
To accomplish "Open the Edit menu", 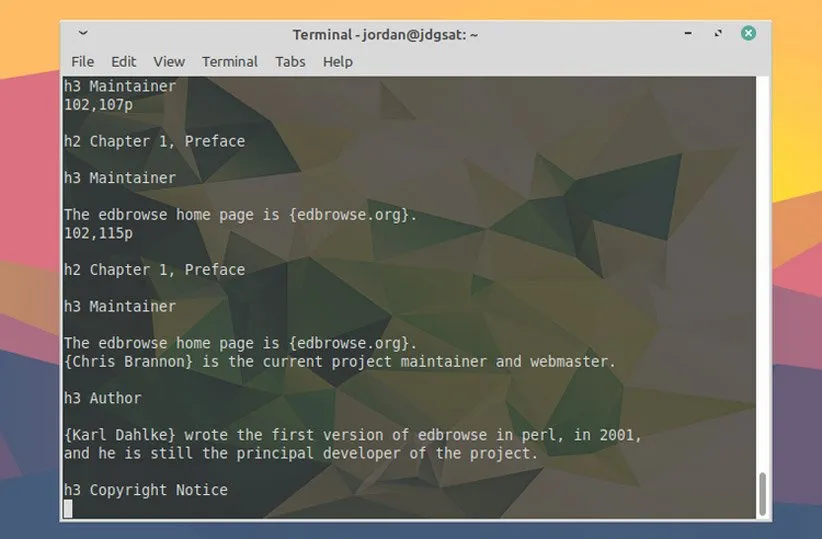I will [x=123, y=62].
